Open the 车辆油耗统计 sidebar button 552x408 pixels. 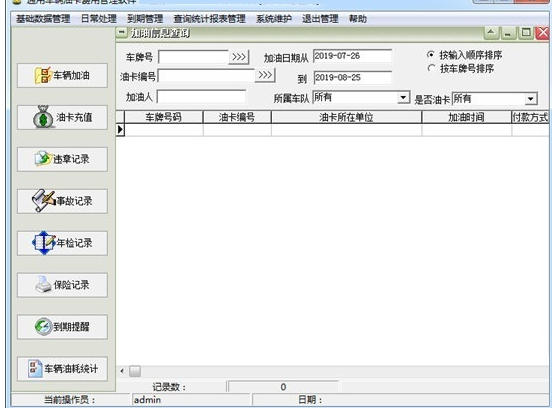(x=62, y=369)
